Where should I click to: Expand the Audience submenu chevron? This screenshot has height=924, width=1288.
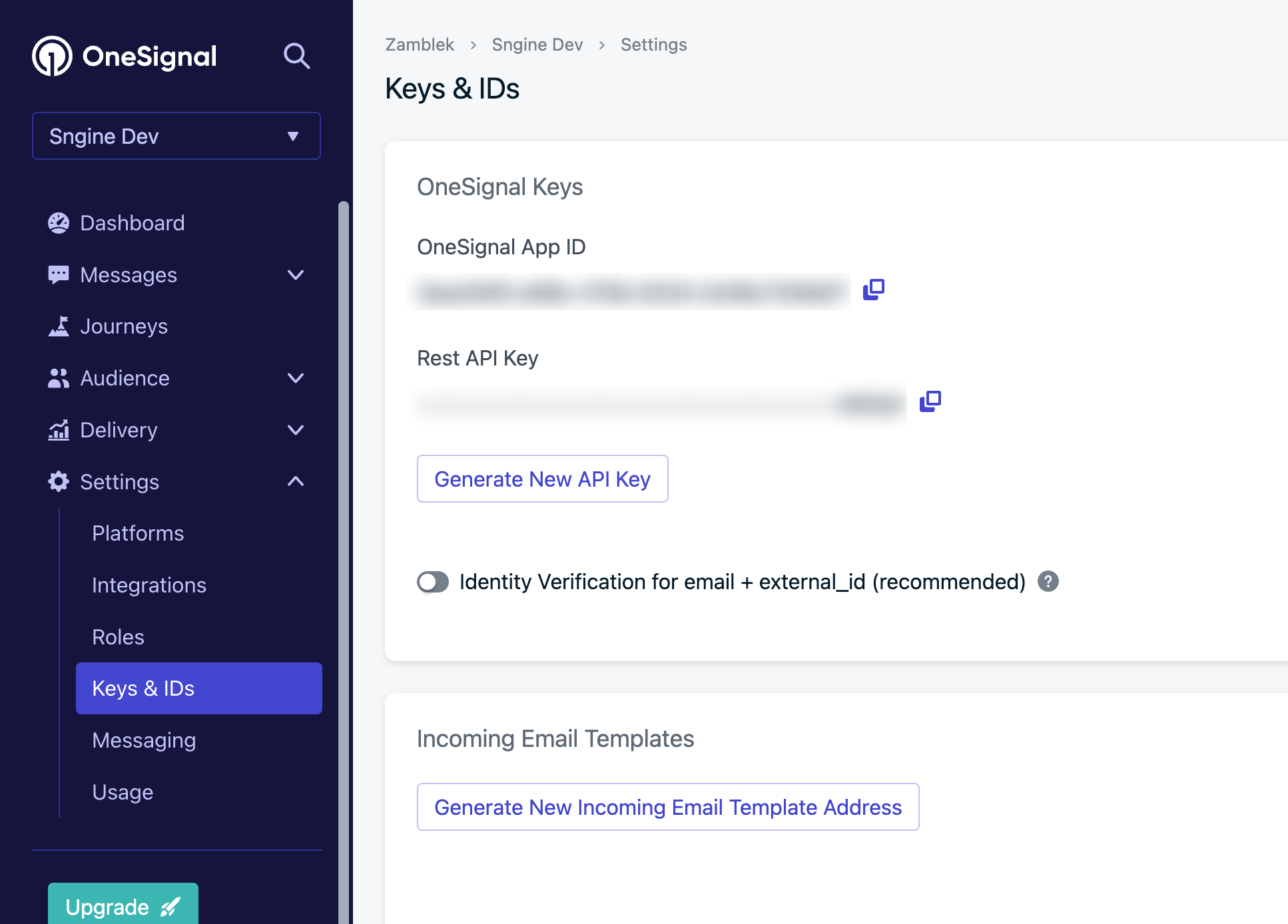[x=296, y=378]
